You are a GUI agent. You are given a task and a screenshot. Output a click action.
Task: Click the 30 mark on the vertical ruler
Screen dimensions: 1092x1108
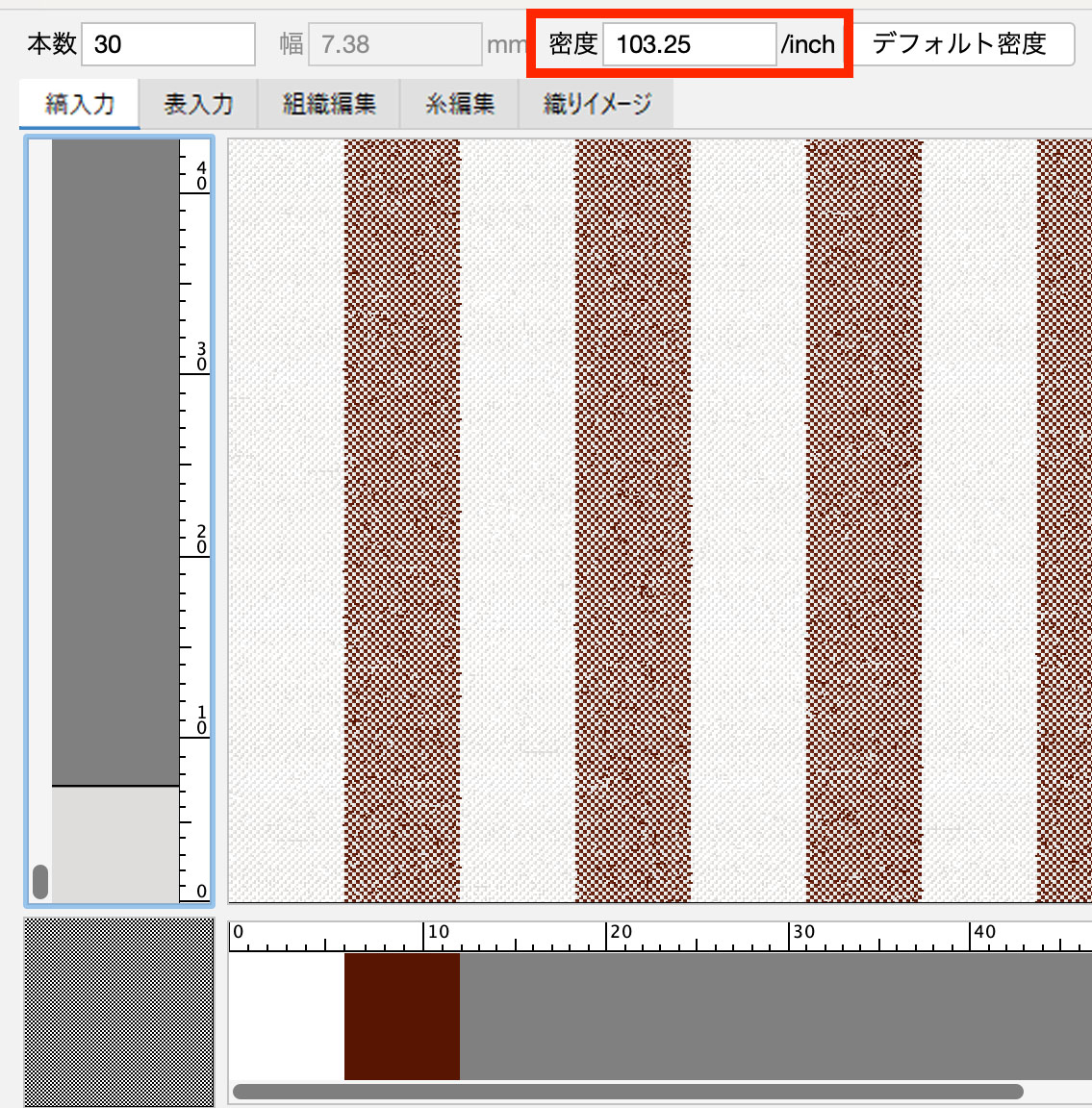[x=200, y=357]
